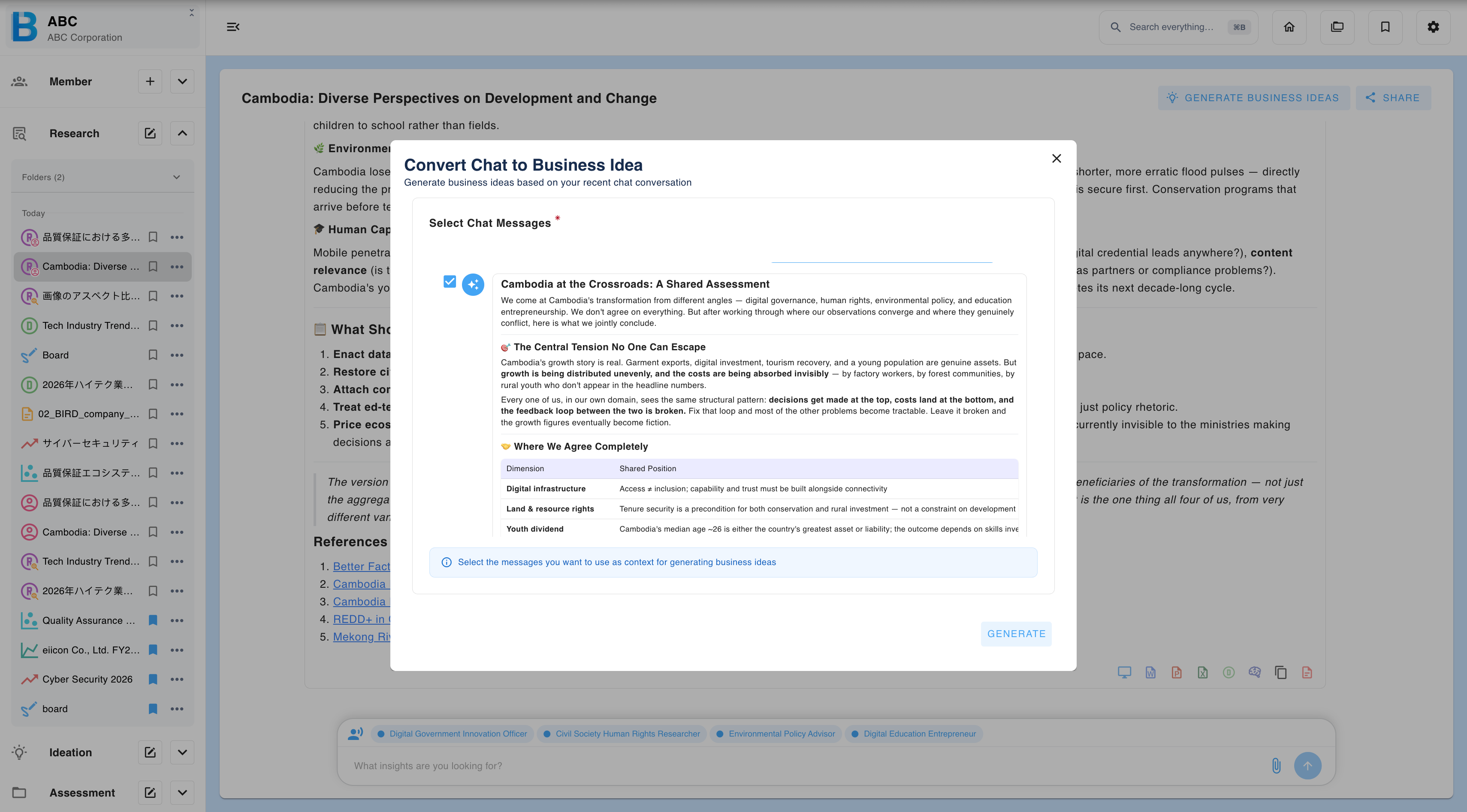1467x812 pixels.
Task: Open more options for Cyber Security 2026
Action: (177, 680)
